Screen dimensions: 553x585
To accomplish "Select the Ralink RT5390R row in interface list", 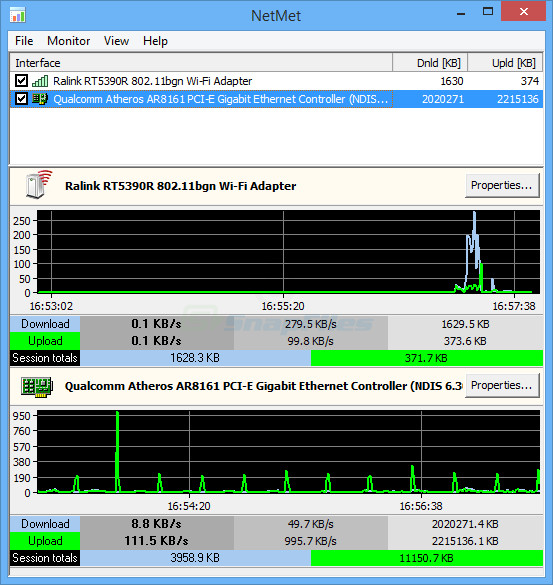I will (276, 81).
